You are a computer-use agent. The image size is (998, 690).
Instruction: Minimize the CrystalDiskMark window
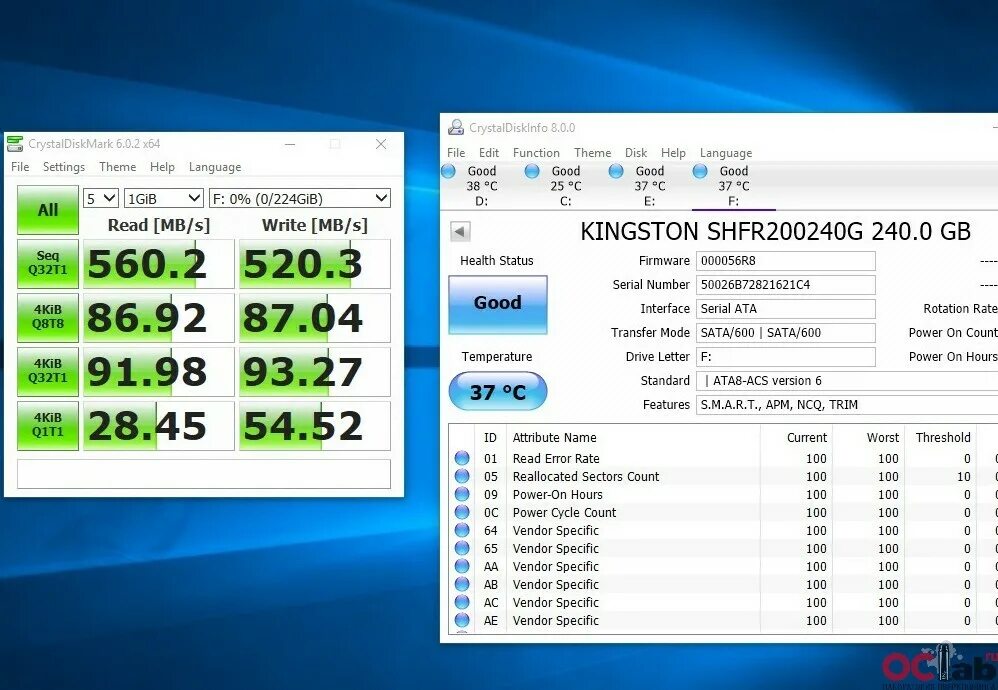pos(290,144)
